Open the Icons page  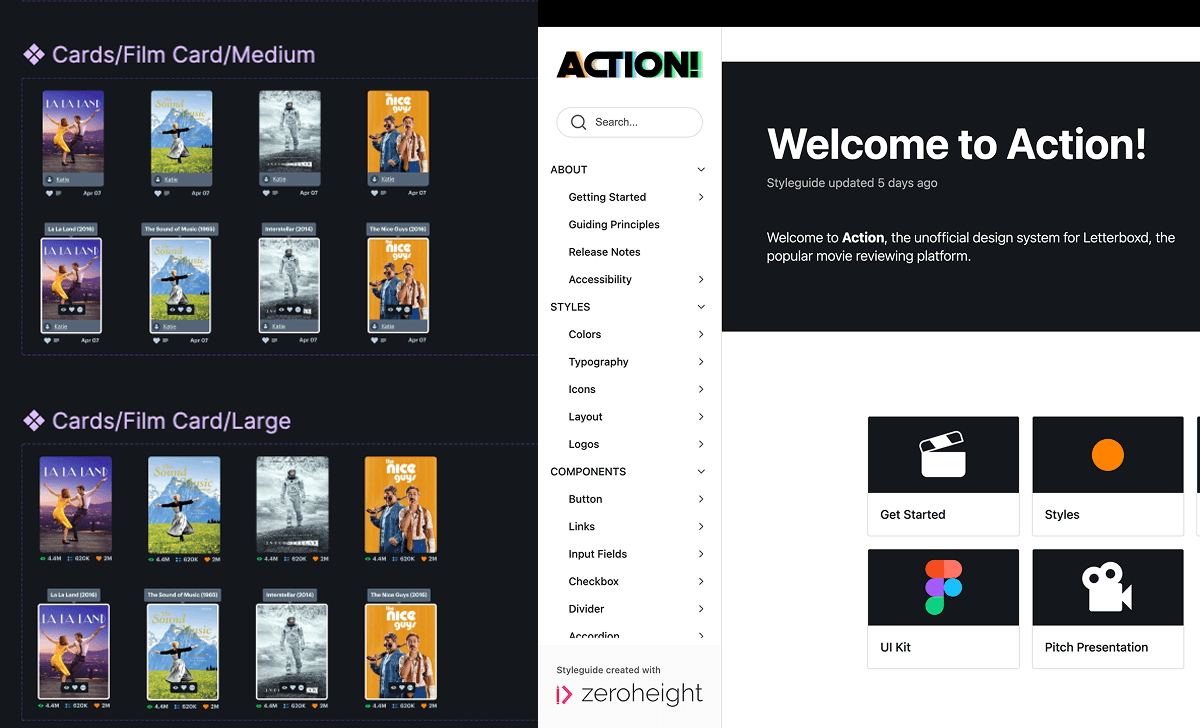[x=582, y=389]
